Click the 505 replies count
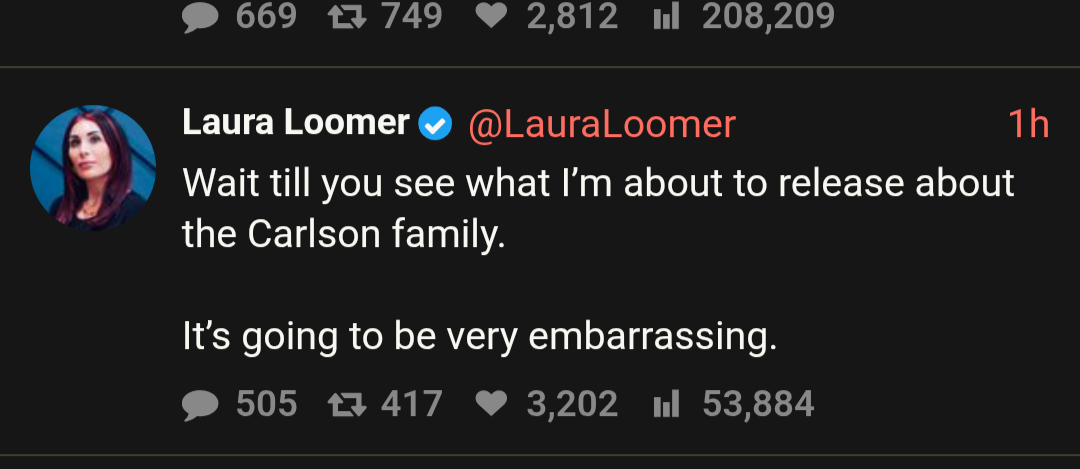The width and height of the screenshot is (1080, 469). click(x=267, y=404)
